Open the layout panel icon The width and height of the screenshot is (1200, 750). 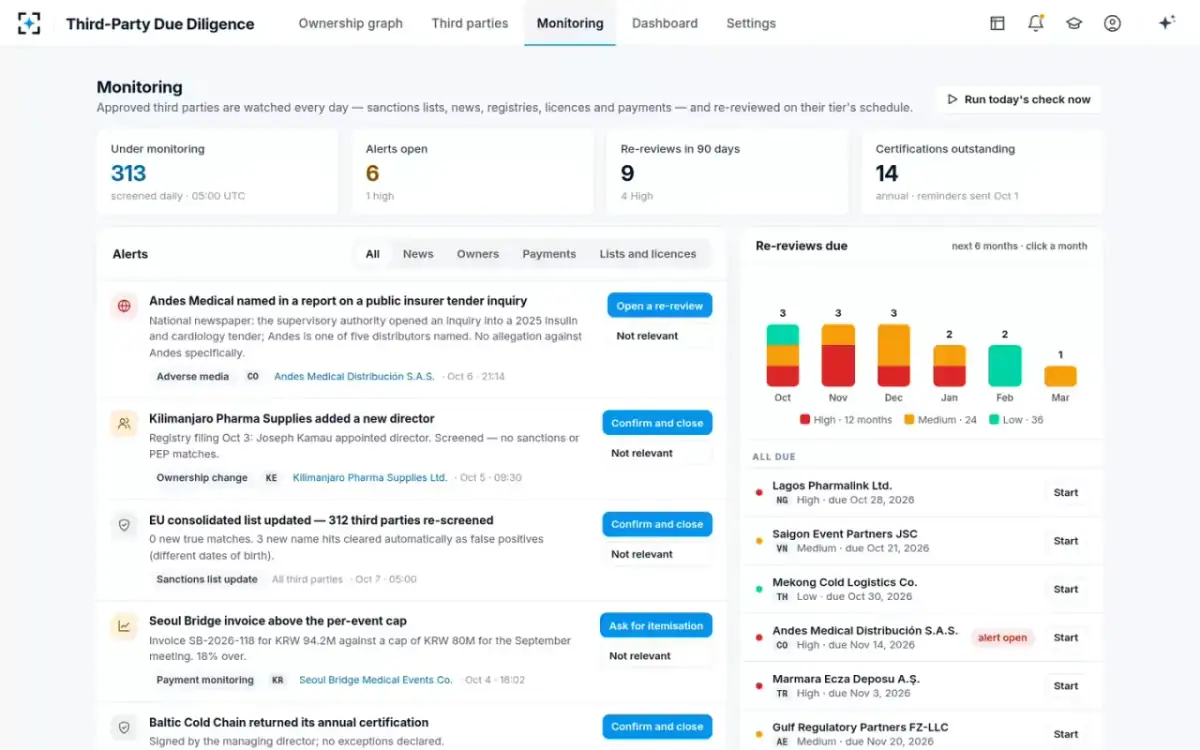click(997, 23)
